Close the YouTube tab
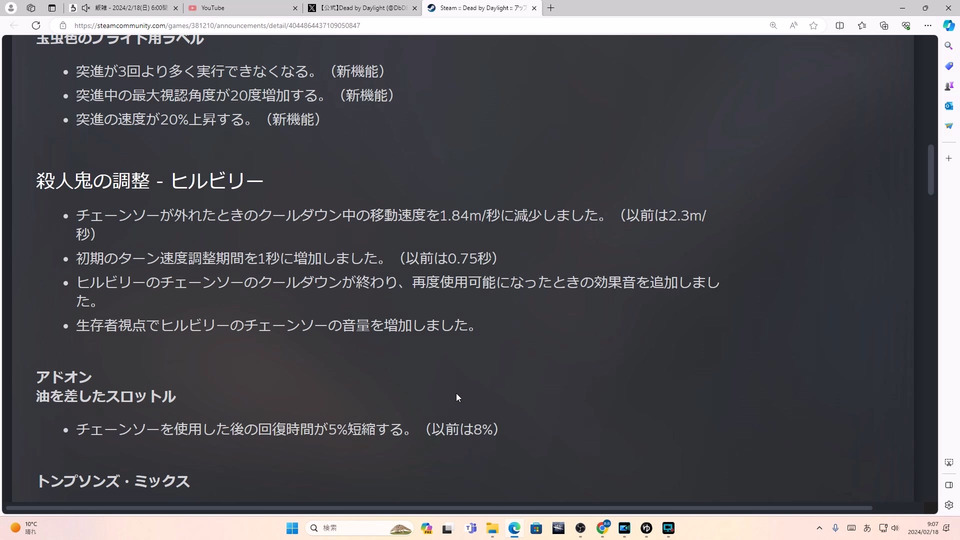The width and height of the screenshot is (960, 540). click(x=295, y=8)
